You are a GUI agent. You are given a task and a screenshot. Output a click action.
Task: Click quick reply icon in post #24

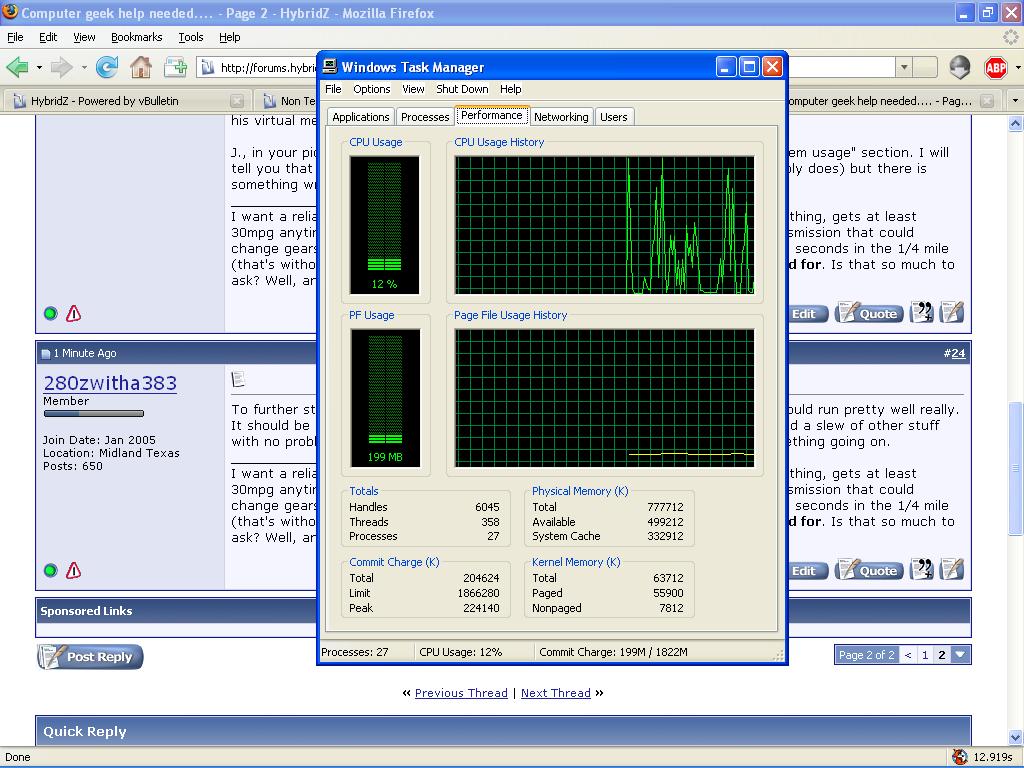click(x=952, y=570)
